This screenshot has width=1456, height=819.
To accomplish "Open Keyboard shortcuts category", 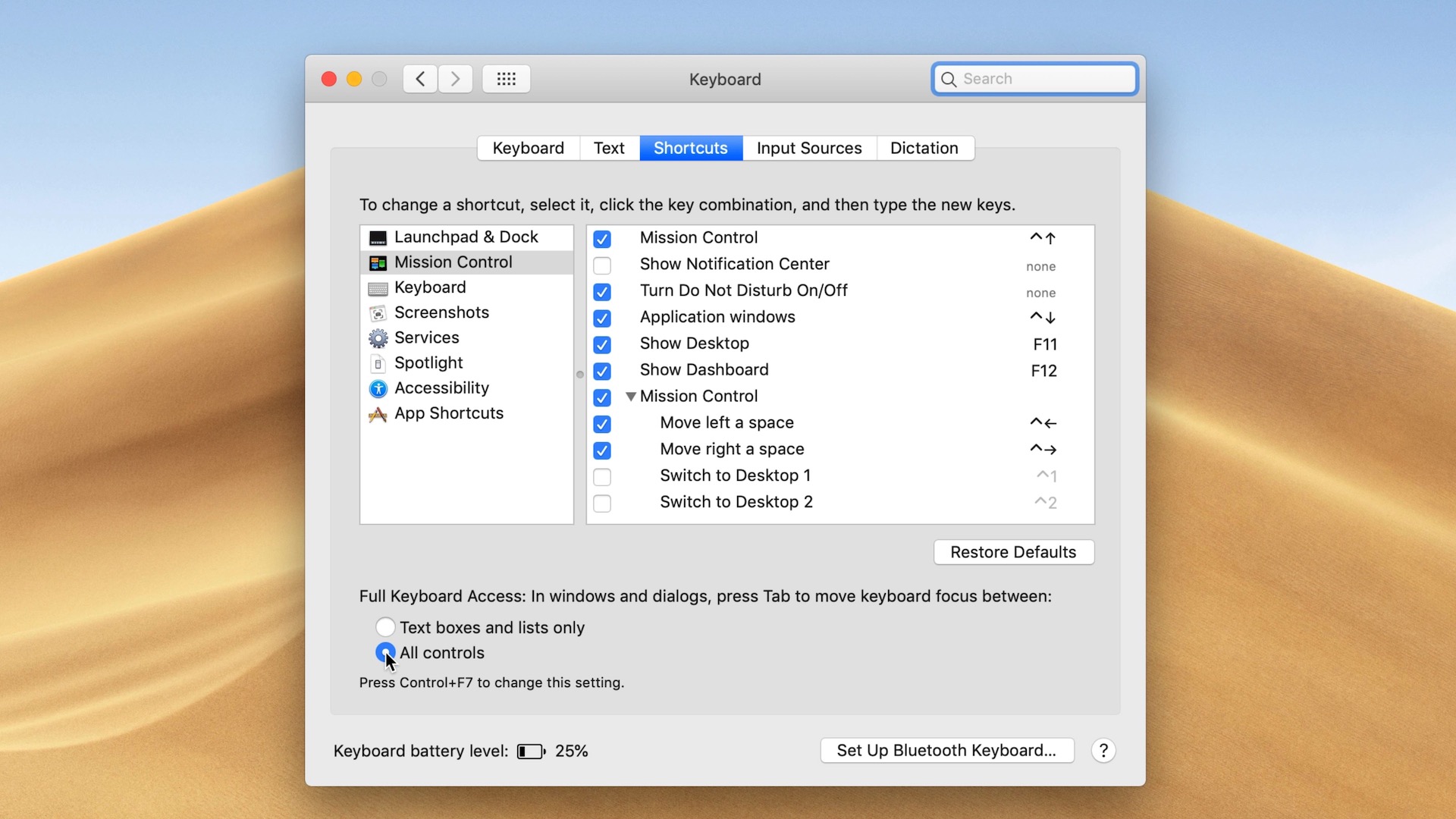I will click(x=430, y=287).
